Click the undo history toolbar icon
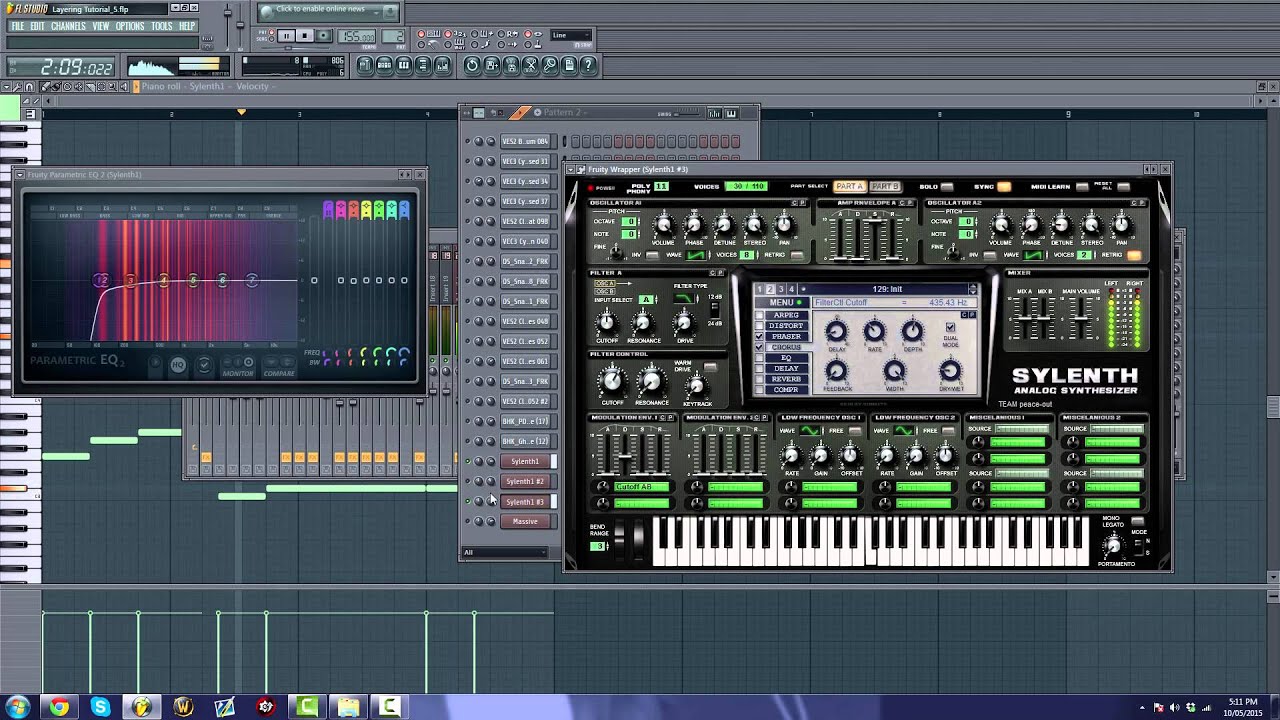Image resolution: width=1280 pixels, height=720 pixels. pyautogui.click(x=472, y=65)
